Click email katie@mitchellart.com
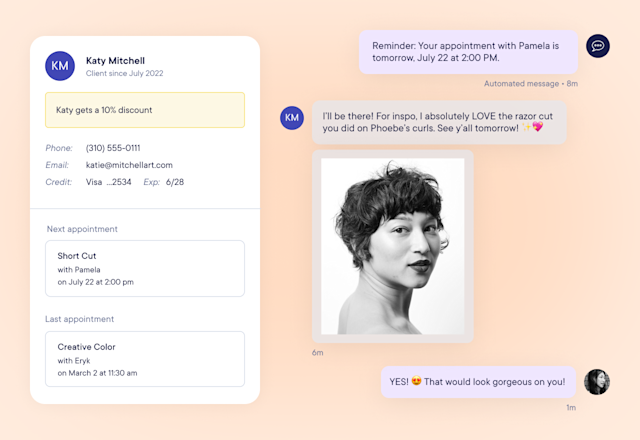Viewport: 640px width, 440px height. tap(129, 165)
